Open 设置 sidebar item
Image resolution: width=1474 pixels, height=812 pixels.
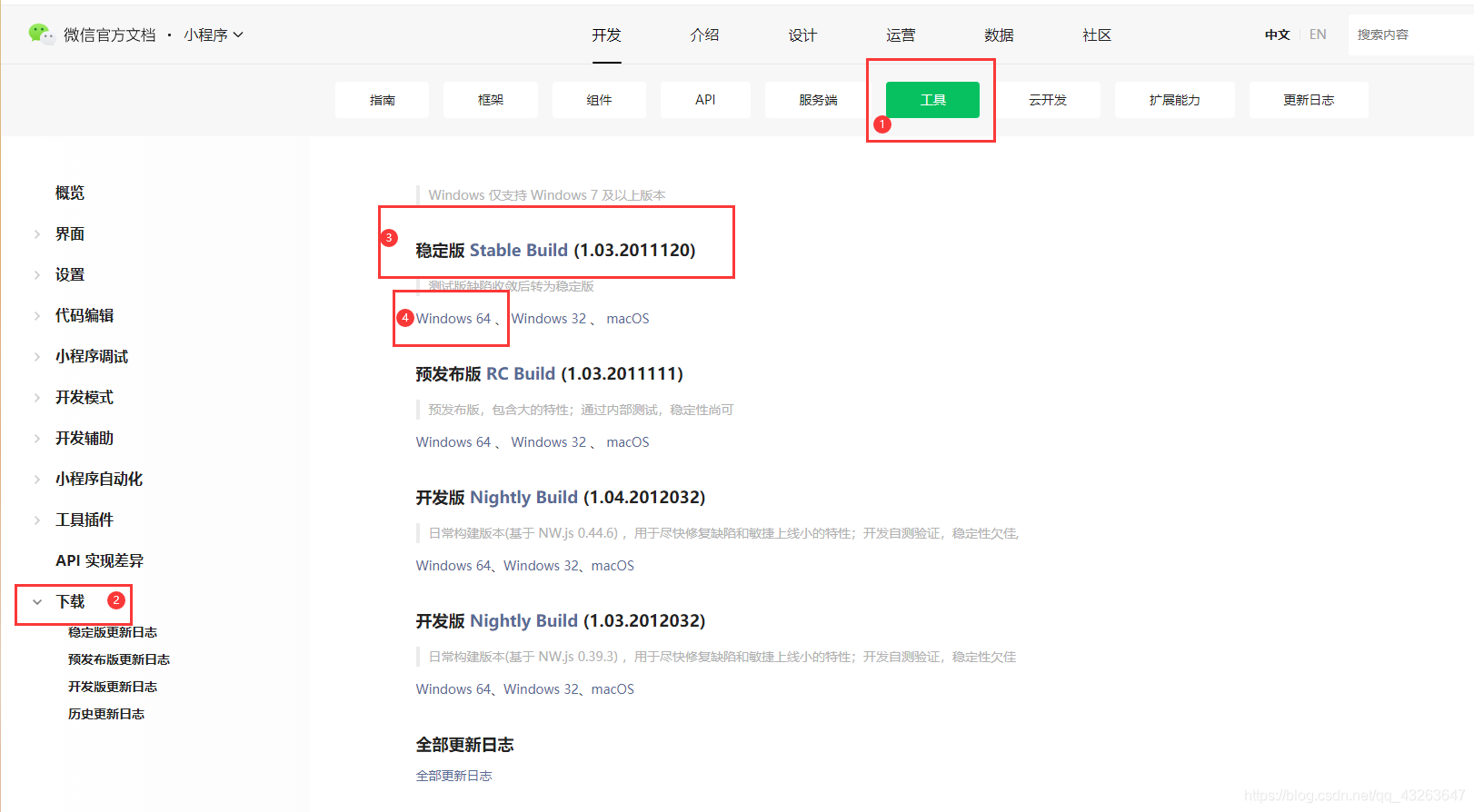click(x=70, y=274)
